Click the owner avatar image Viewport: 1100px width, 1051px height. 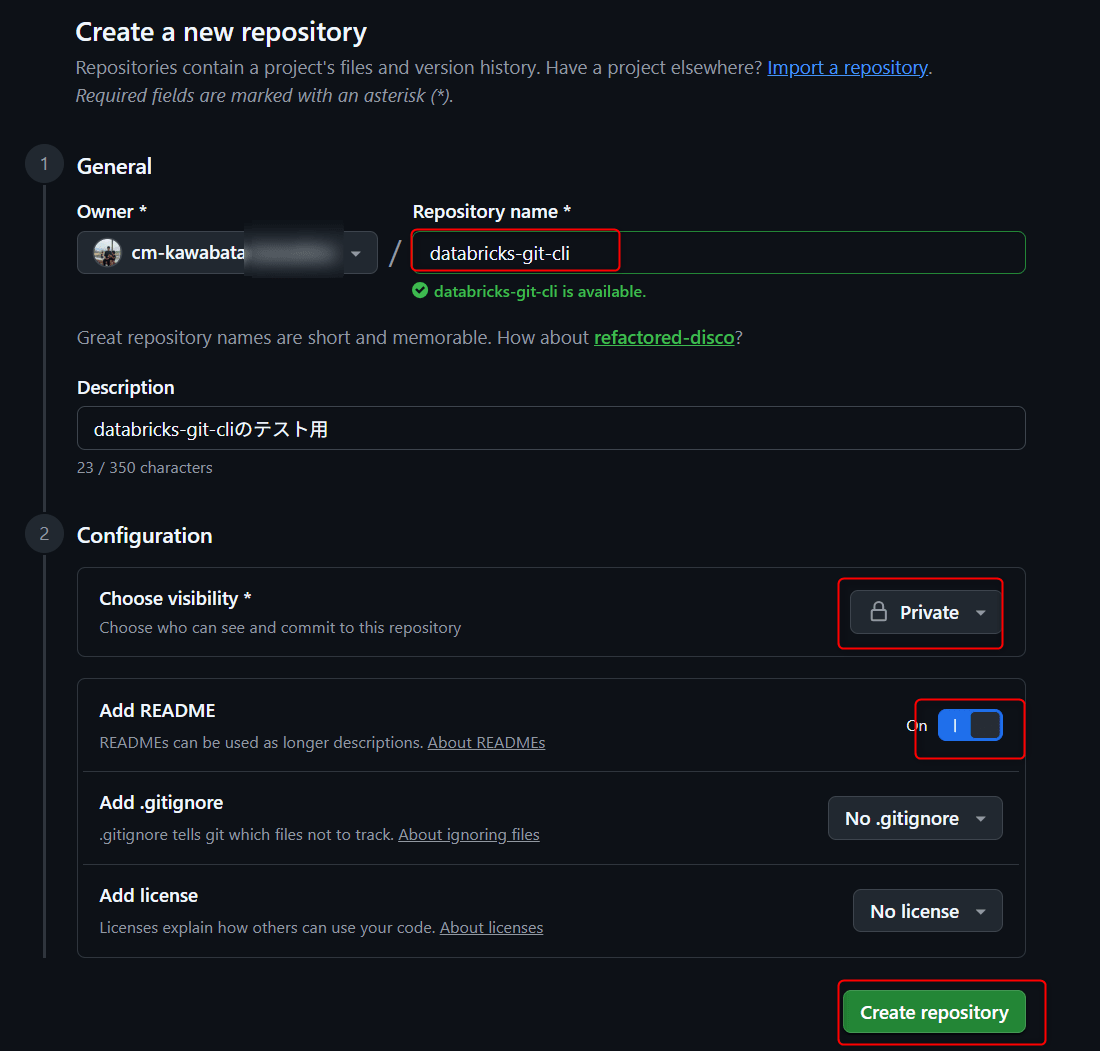coord(107,253)
